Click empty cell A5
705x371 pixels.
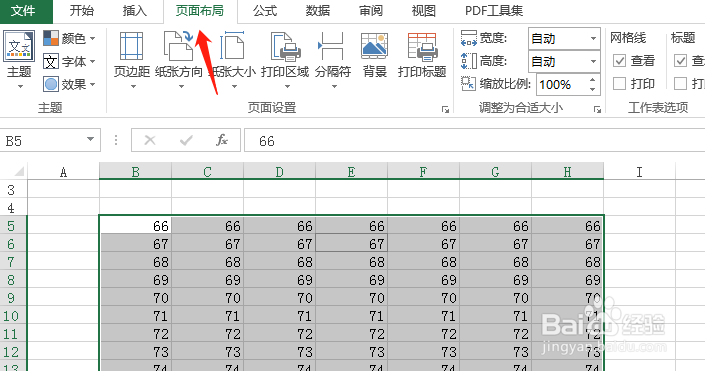[63, 226]
